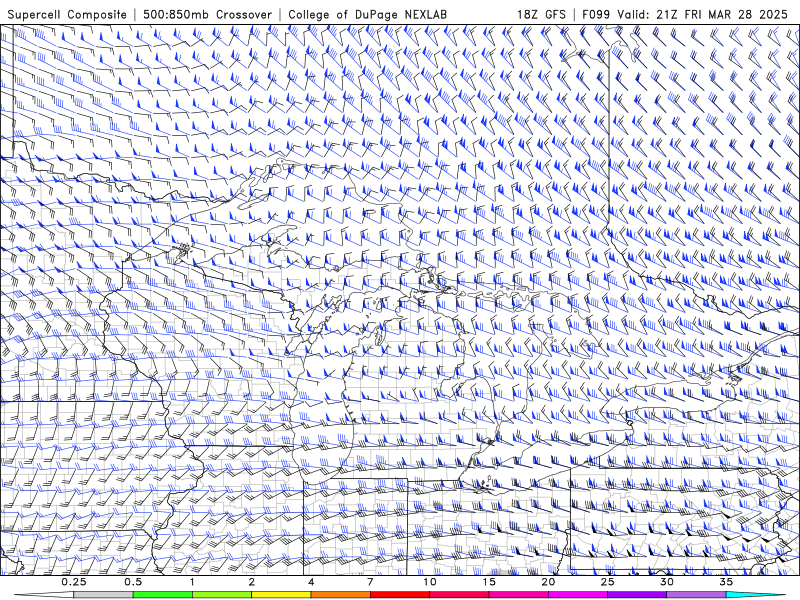The width and height of the screenshot is (800, 600).
Task: Click the legend value 1
Action: pyautogui.click(x=192, y=582)
